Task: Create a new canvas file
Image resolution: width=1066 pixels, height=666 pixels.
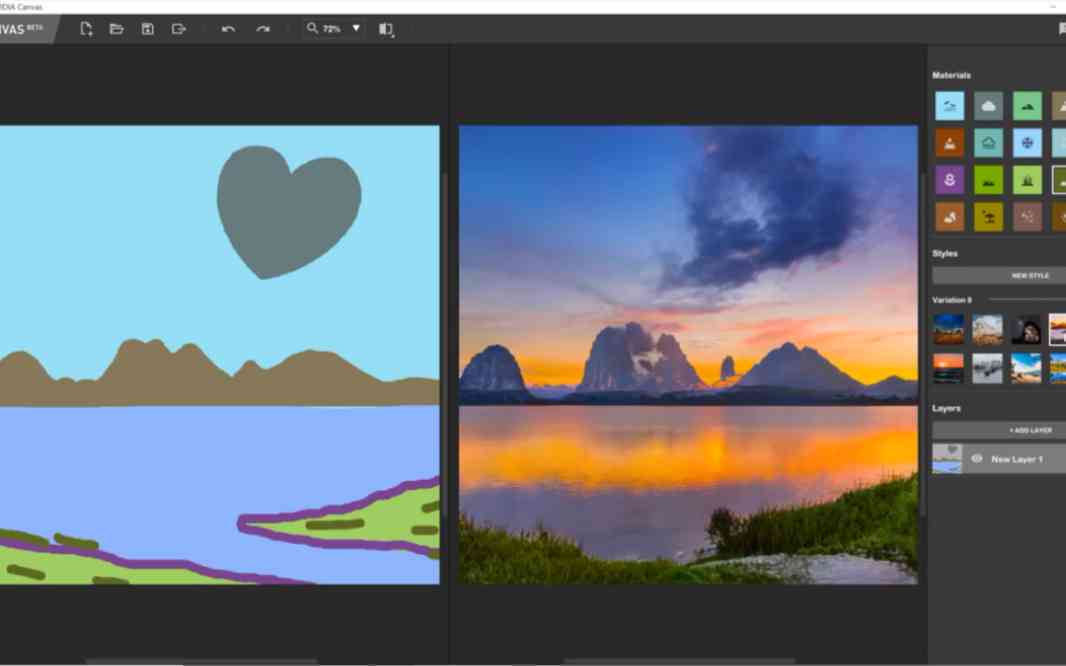Action: pyautogui.click(x=86, y=29)
